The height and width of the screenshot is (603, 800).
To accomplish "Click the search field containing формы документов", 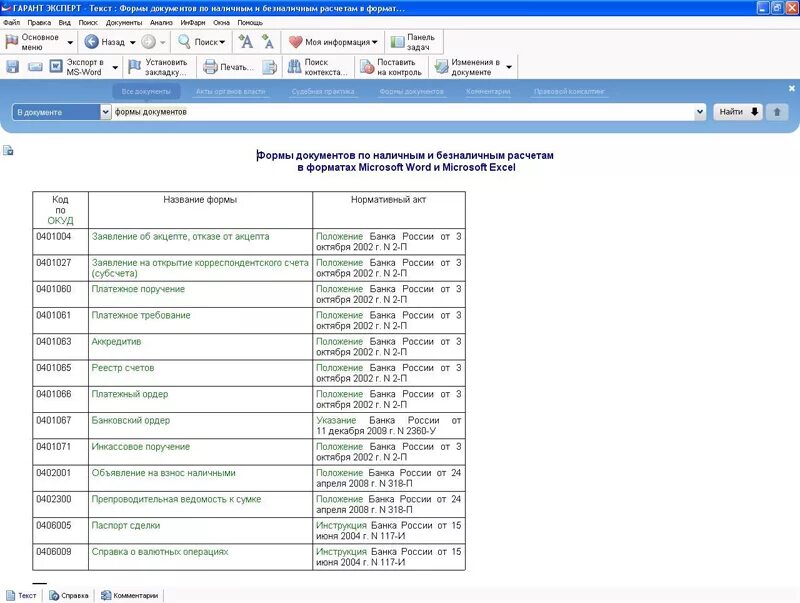I will pyautogui.click(x=403, y=112).
